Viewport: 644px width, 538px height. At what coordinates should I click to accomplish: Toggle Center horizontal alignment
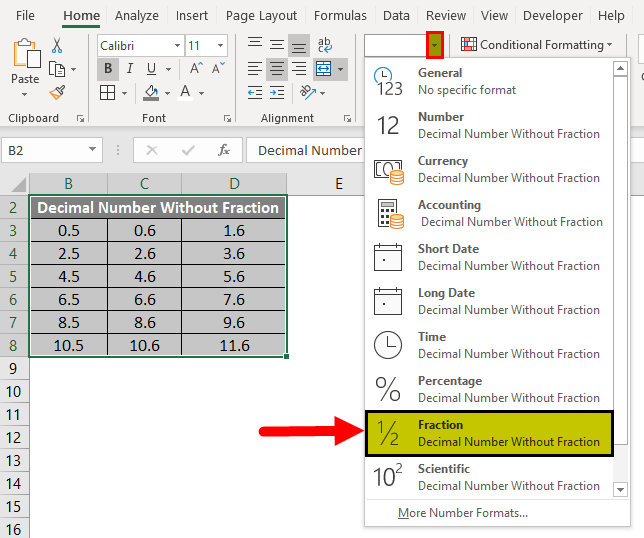(277, 69)
